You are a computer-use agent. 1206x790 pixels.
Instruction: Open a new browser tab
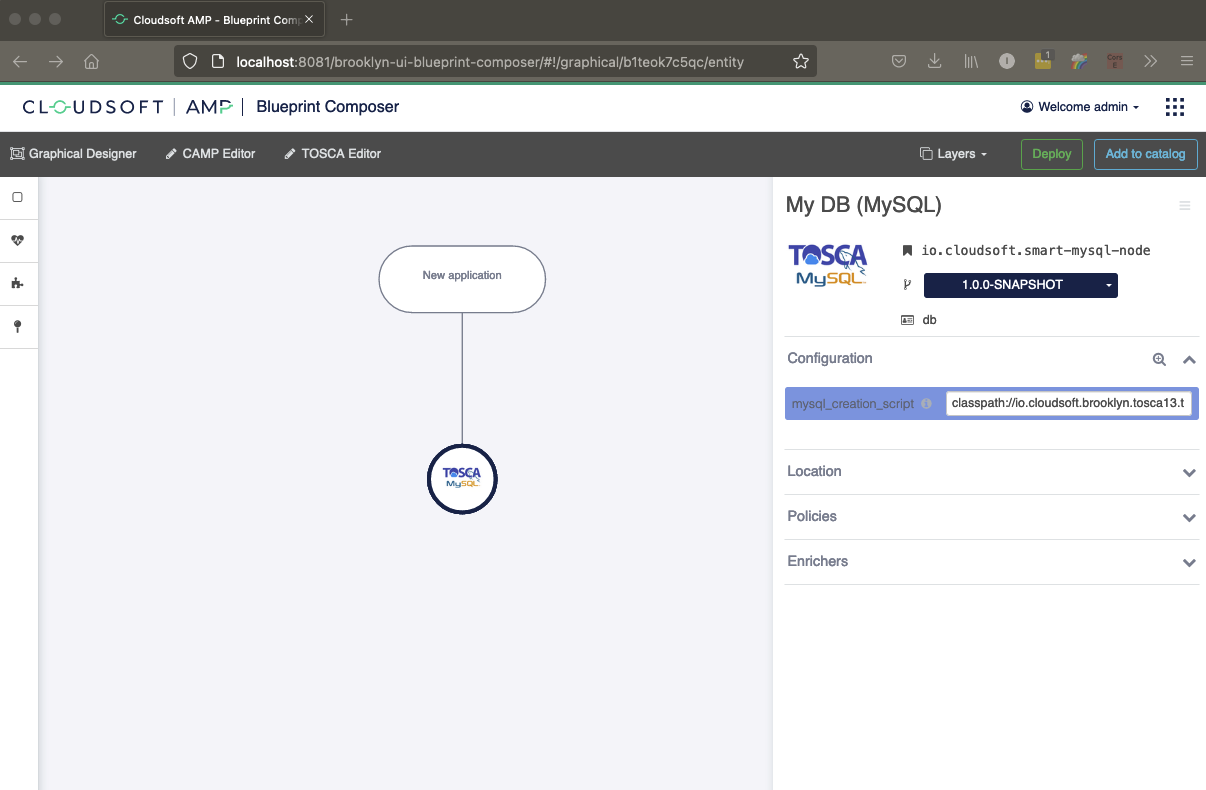(x=347, y=20)
